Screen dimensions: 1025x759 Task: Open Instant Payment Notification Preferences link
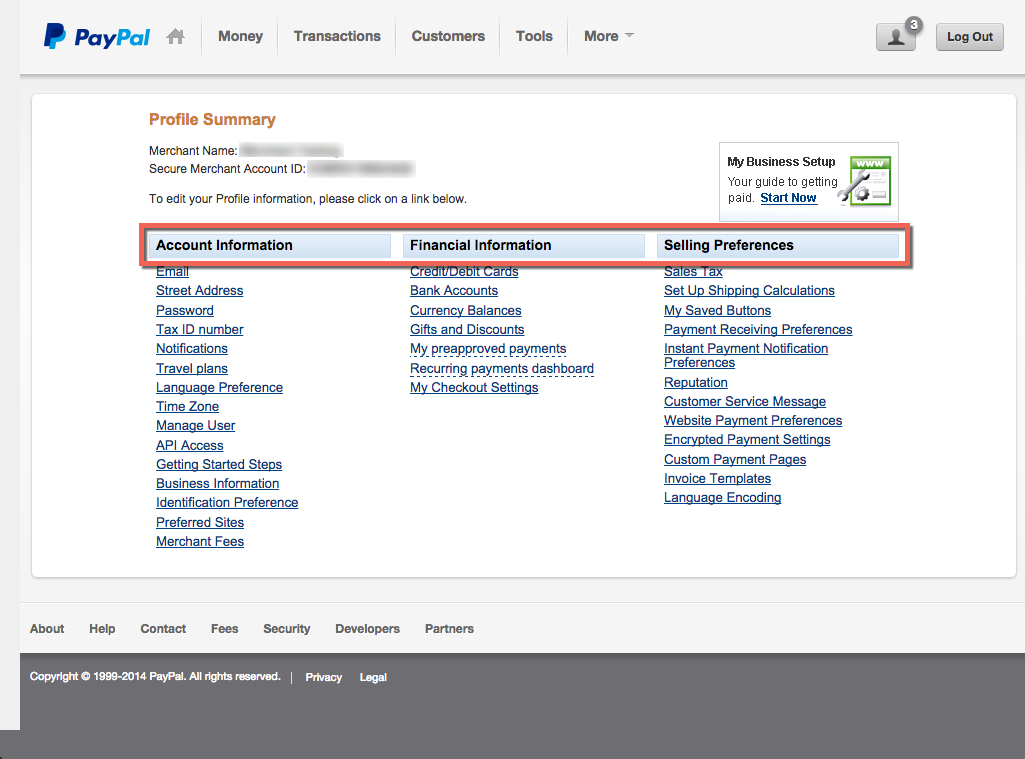(x=746, y=356)
